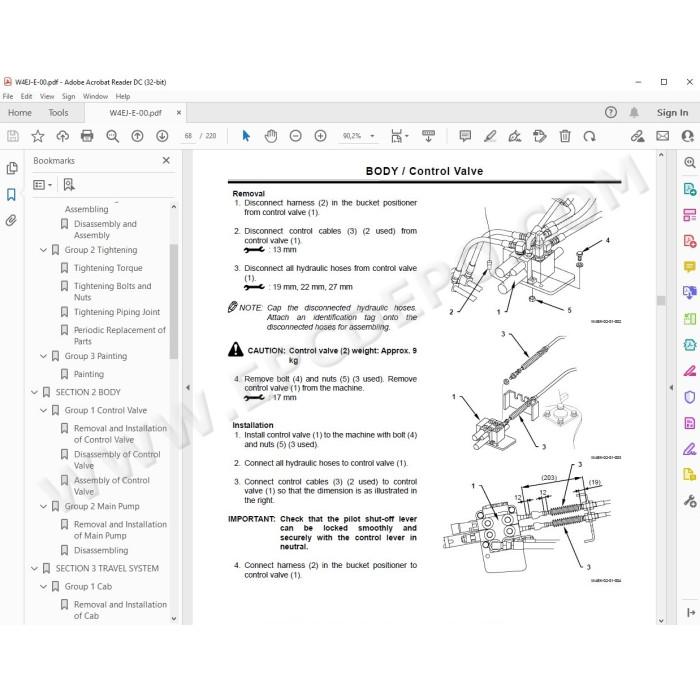Open Disassembly of Control Valve bookmark
The width and height of the screenshot is (700, 700).
click(117, 459)
